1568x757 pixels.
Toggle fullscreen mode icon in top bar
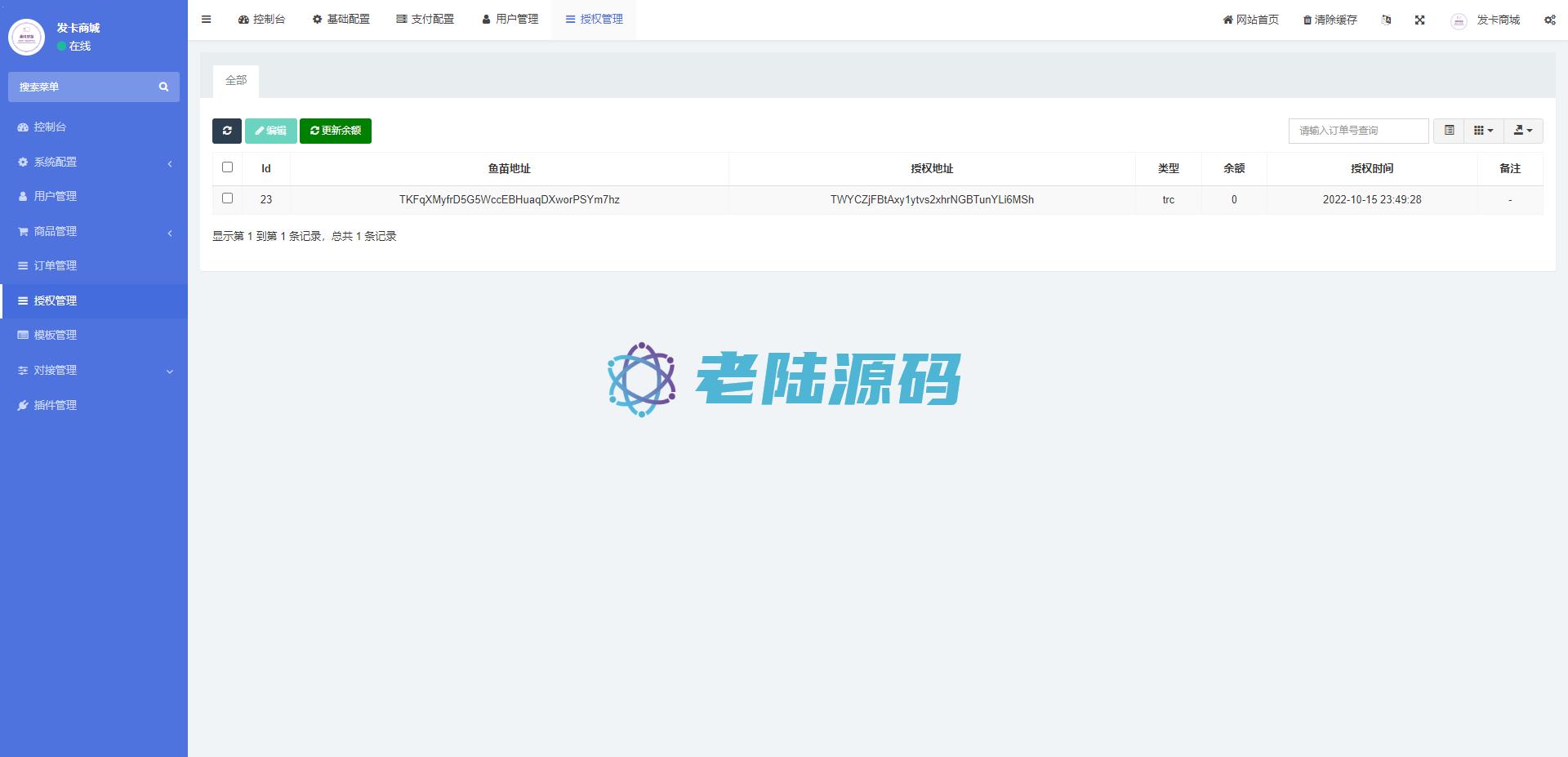coord(1419,20)
